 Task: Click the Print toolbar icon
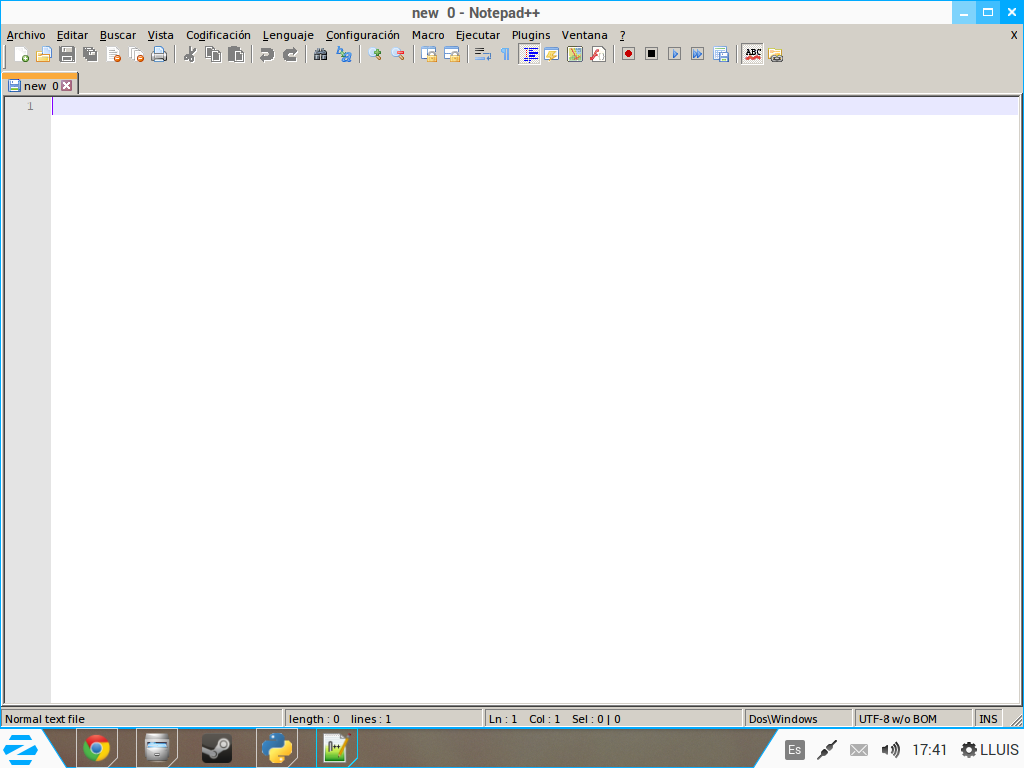click(x=160, y=54)
